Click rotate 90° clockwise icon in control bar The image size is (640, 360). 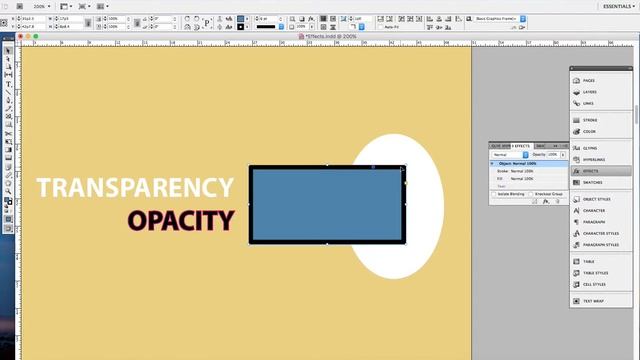187,19
